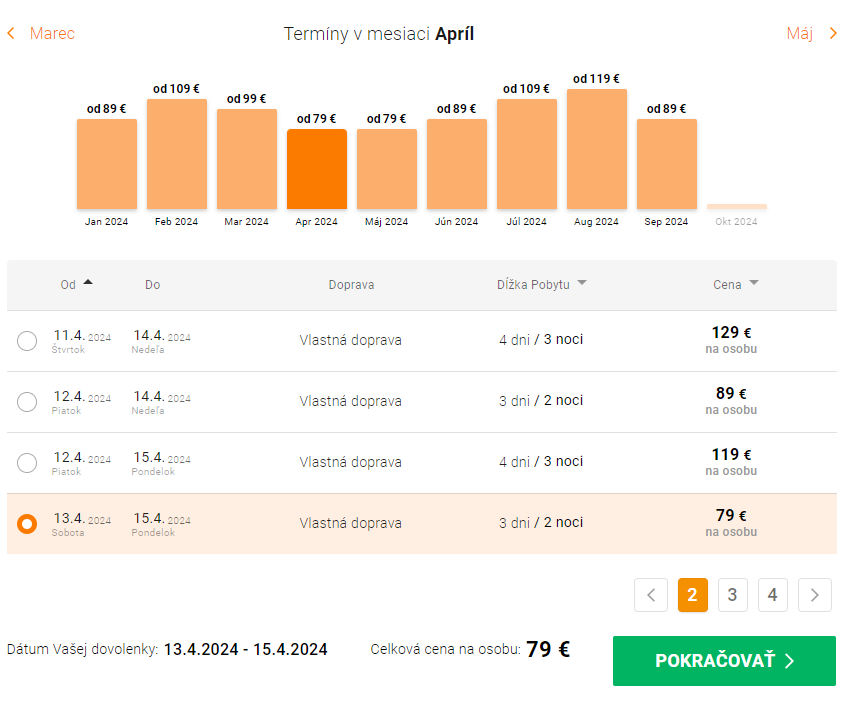Select the 12.4. to 14.4. radio option
This screenshot has width=849, height=711.
(27, 402)
